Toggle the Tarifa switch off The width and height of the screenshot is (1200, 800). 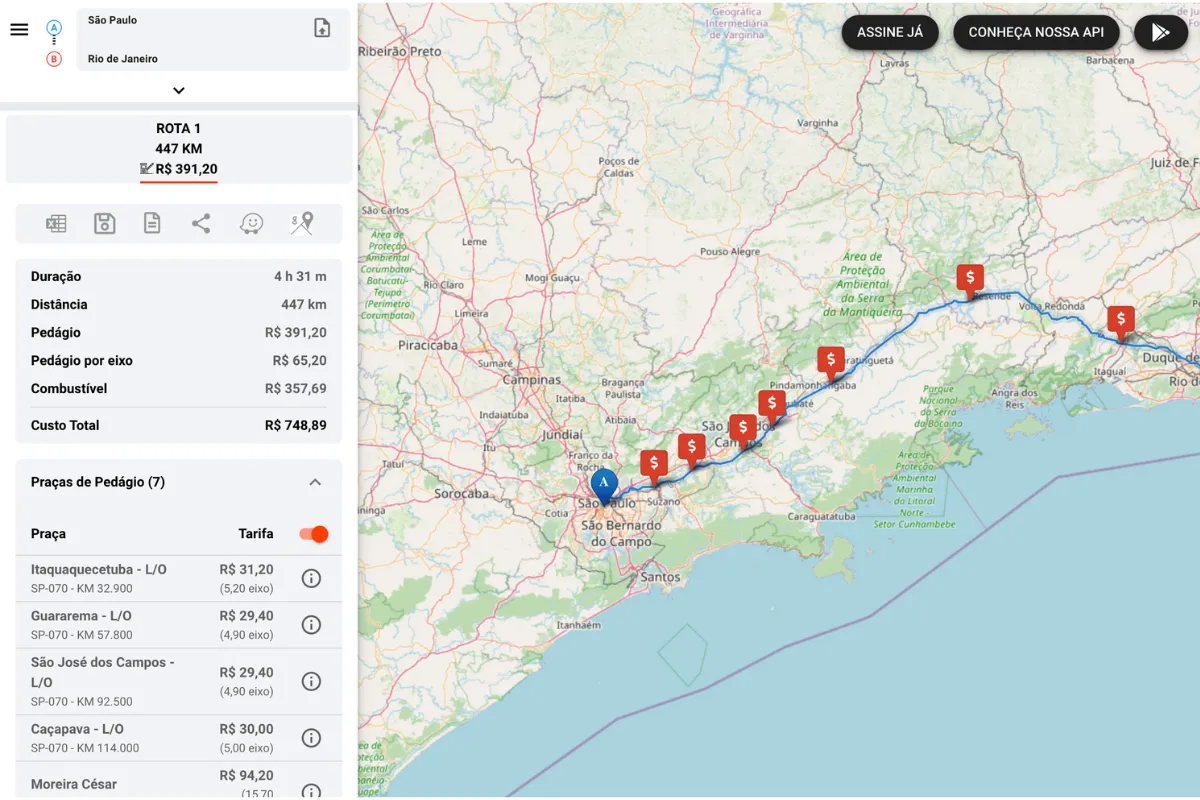pos(314,534)
